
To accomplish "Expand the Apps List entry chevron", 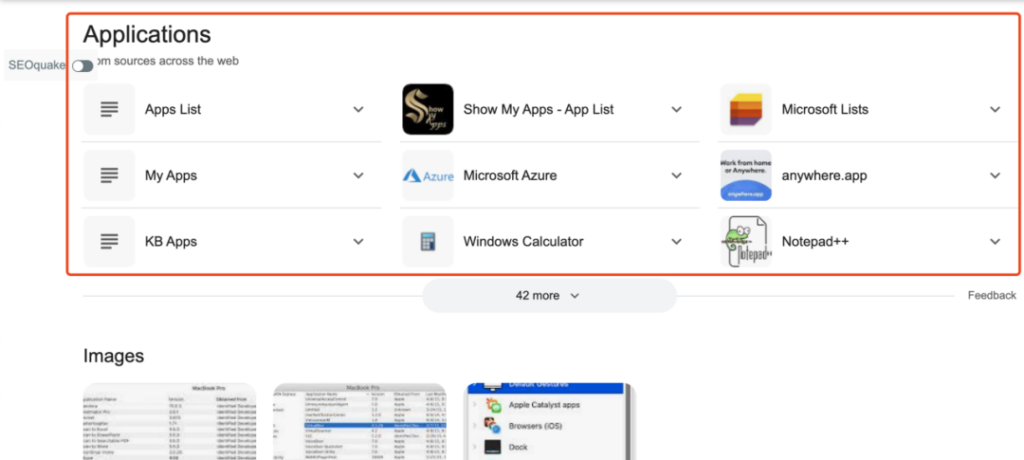I will (x=359, y=109).
